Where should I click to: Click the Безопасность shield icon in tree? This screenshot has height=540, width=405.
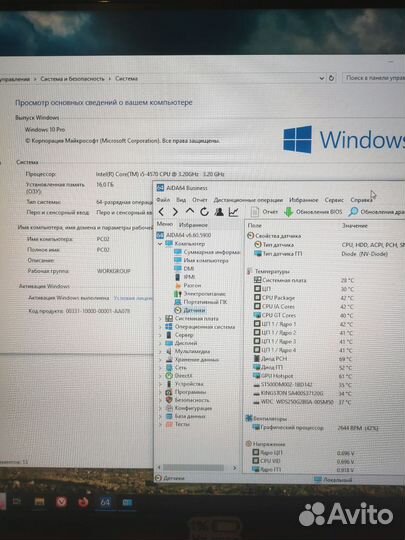(x=169, y=400)
